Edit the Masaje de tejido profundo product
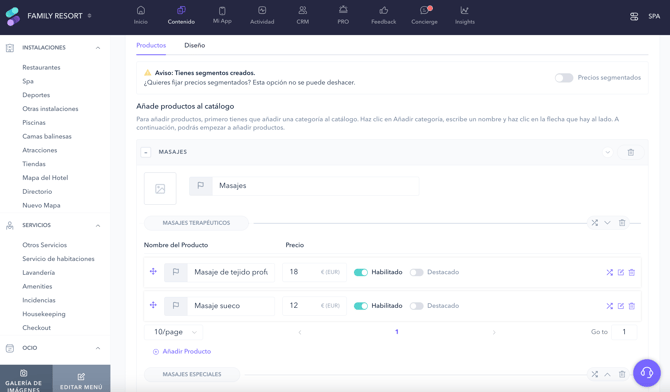The width and height of the screenshot is (670, 392). [x=621, y=272]
